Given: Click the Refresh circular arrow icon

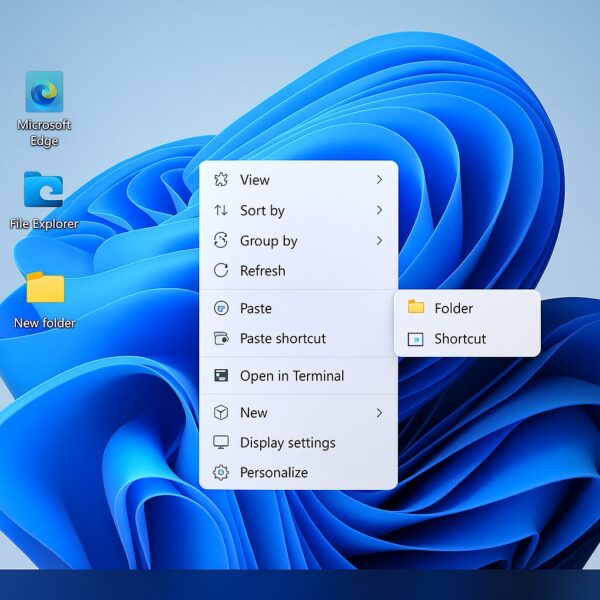Looking at the screenshot, I should point(221,270).
